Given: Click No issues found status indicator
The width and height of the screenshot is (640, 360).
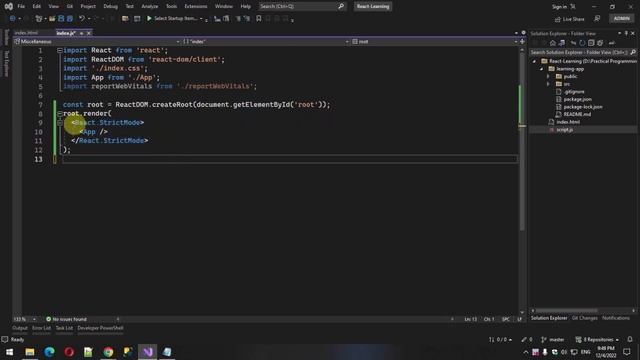Looking at the screenshot, I should [67, 319].
